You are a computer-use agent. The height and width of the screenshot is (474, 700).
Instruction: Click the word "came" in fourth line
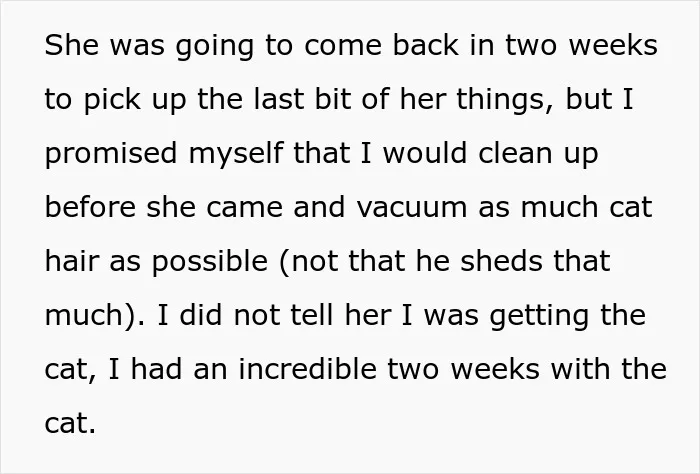244,207
